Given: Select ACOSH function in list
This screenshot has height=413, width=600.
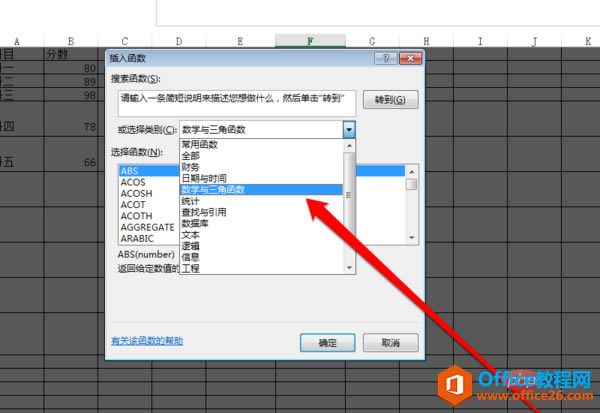Looking at the screenshot, I should point(149,193).
